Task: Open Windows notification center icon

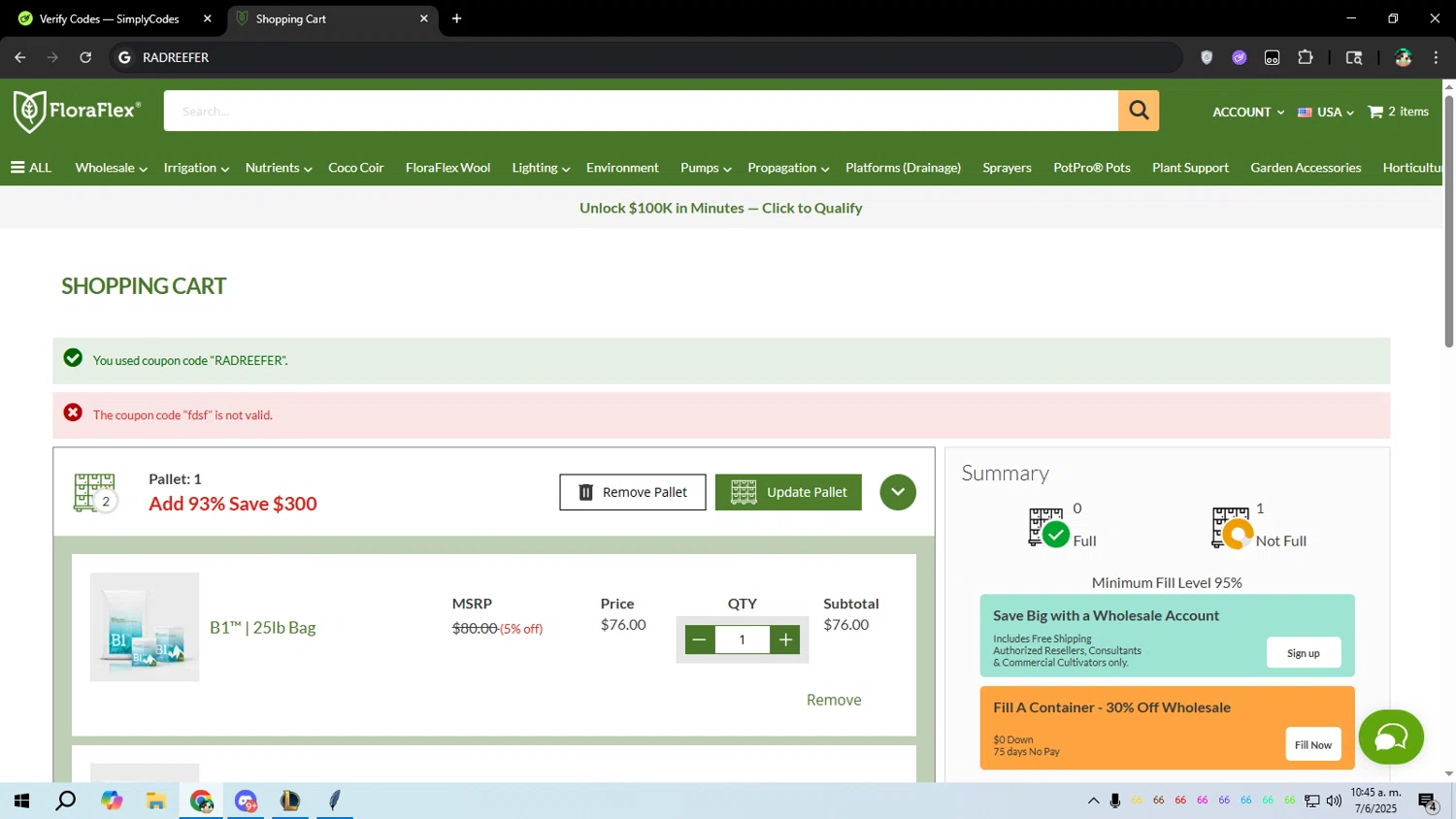Action: pos(1428,802)
